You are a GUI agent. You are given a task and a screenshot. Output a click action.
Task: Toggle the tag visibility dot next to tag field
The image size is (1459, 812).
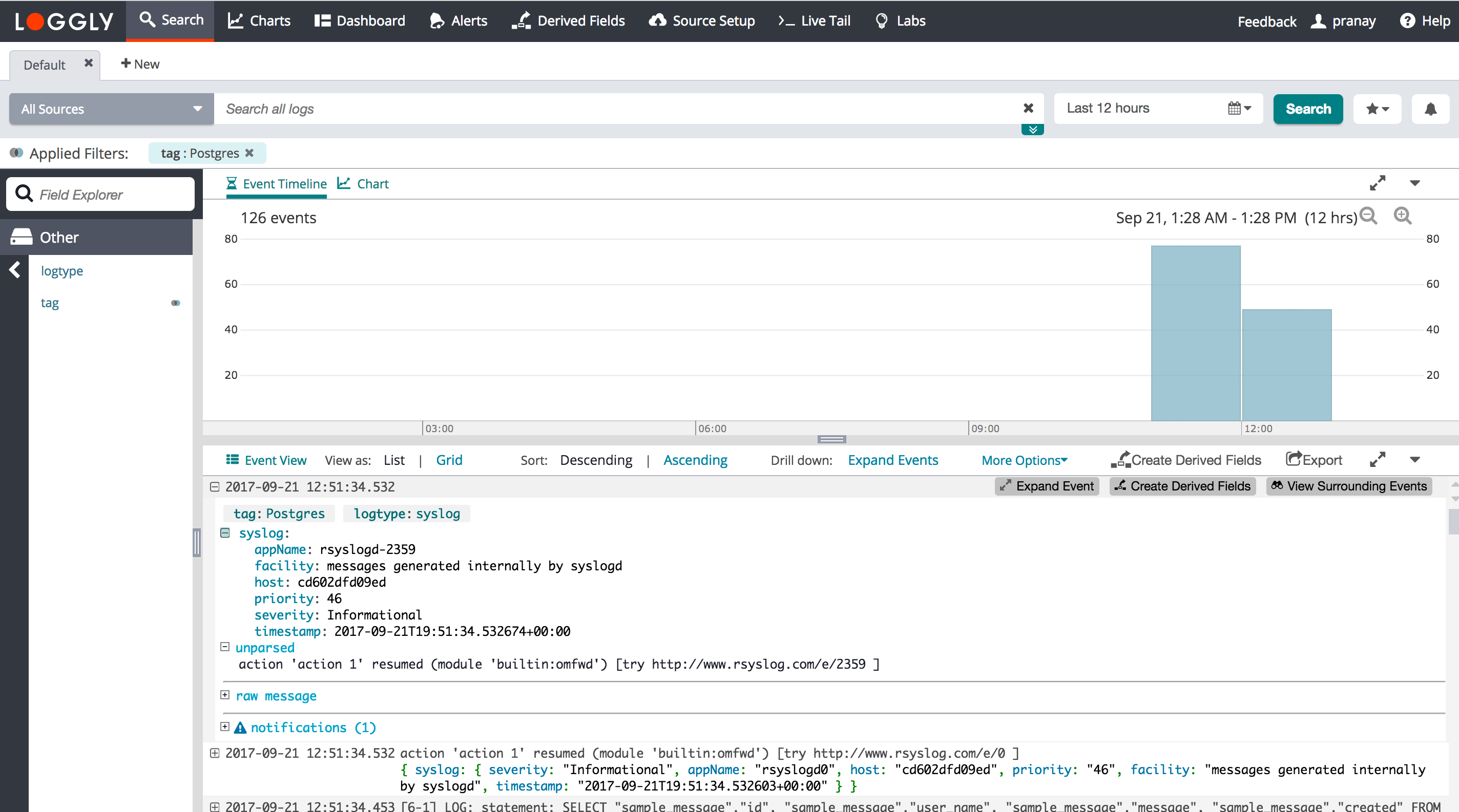point(175,301)
